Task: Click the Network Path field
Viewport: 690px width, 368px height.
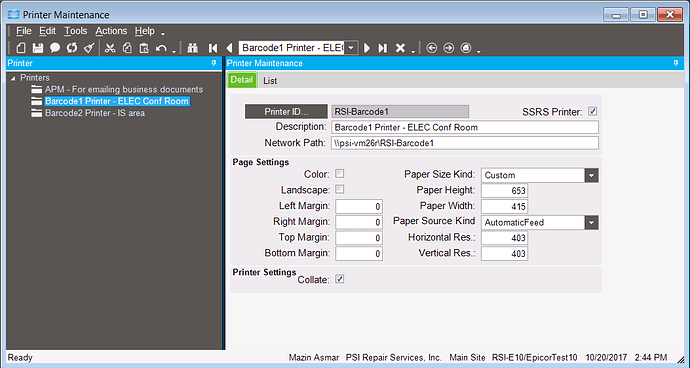Action: (465, 143)
